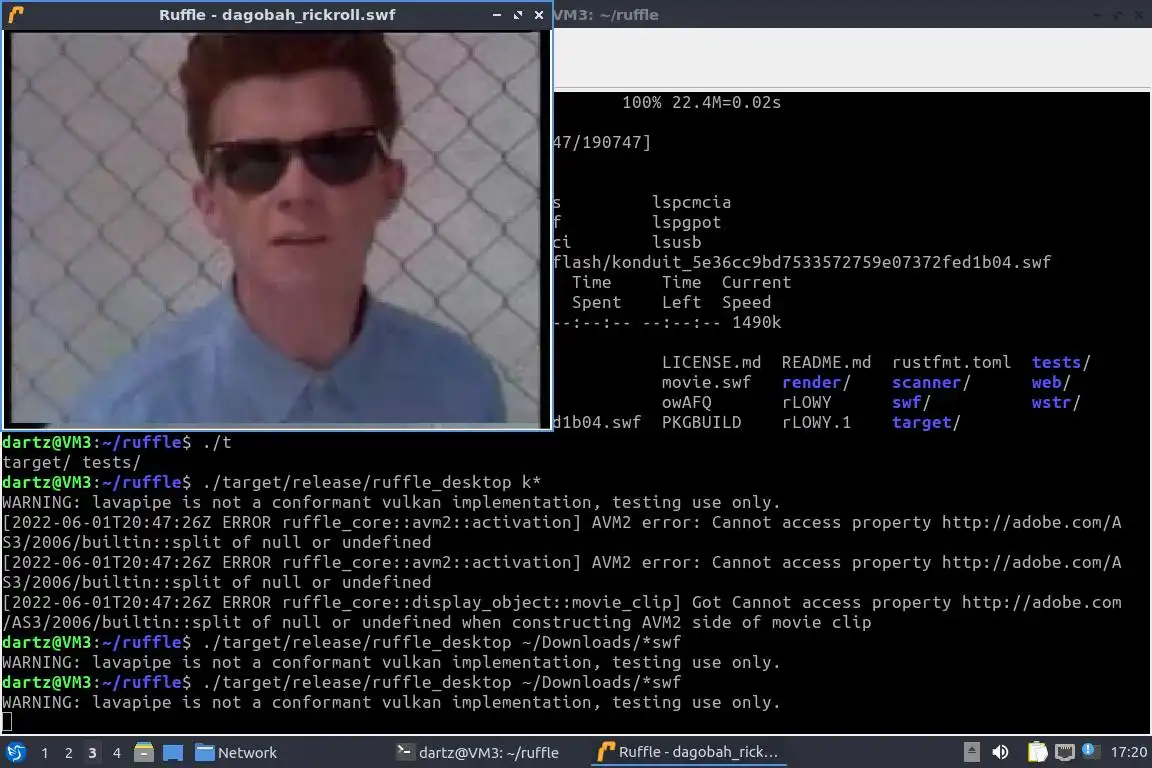Click 'lspcmcia' in terminal output
Viewport: 1152px width, 768px height.
click(691, 202)
